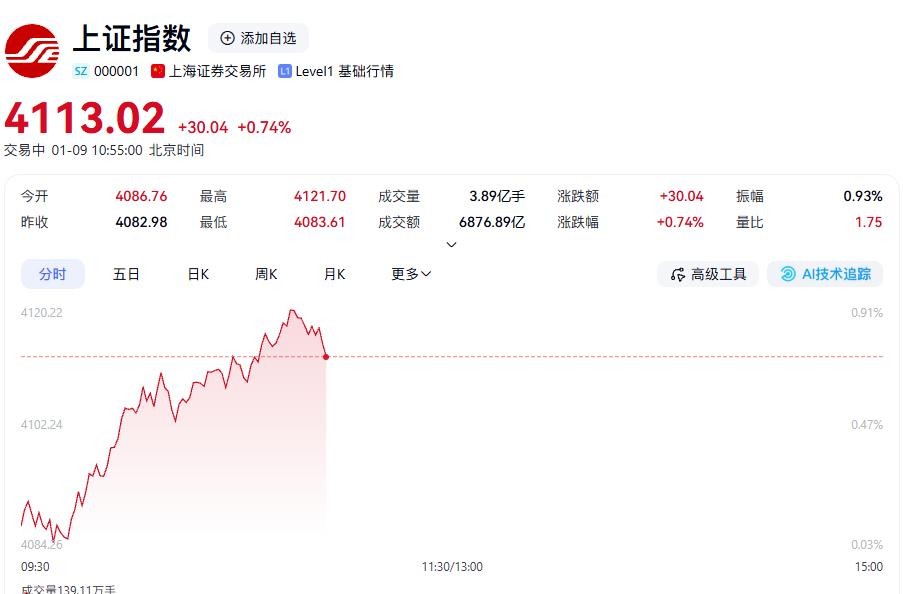Click the AI技术追踪 tracking button

click(824, 273)
